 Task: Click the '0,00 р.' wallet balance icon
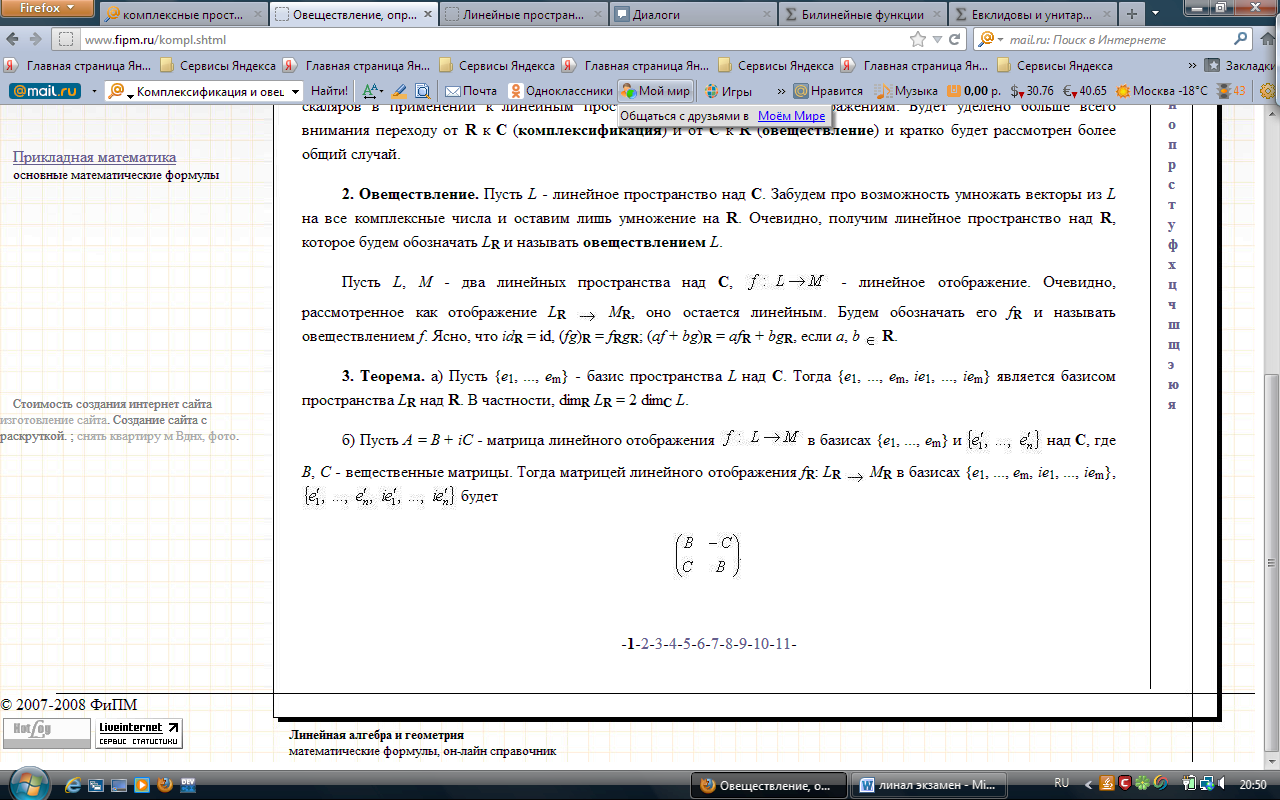(974, 91)
